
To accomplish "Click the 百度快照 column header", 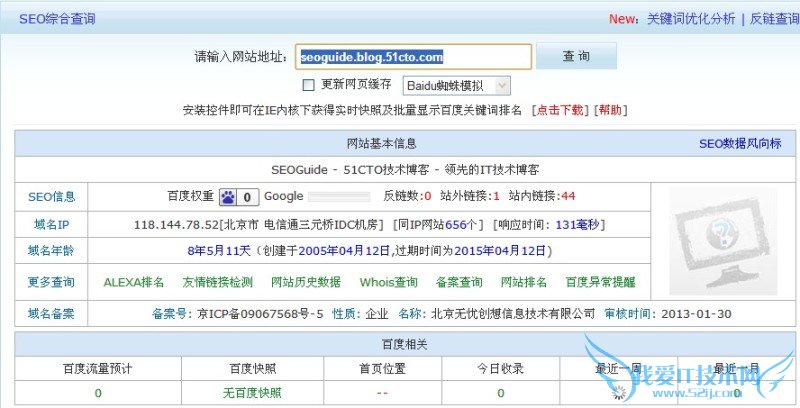I will pos(253,368).
